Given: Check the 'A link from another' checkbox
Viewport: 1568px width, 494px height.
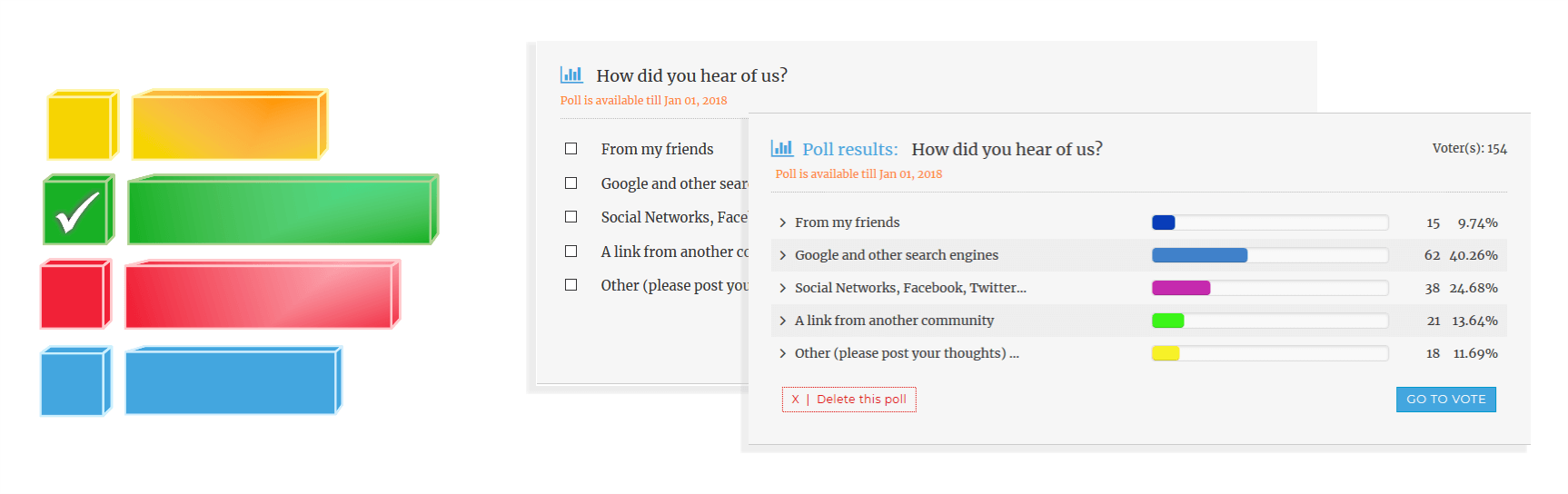Looking at the screenshot, I should pos(571,252).
